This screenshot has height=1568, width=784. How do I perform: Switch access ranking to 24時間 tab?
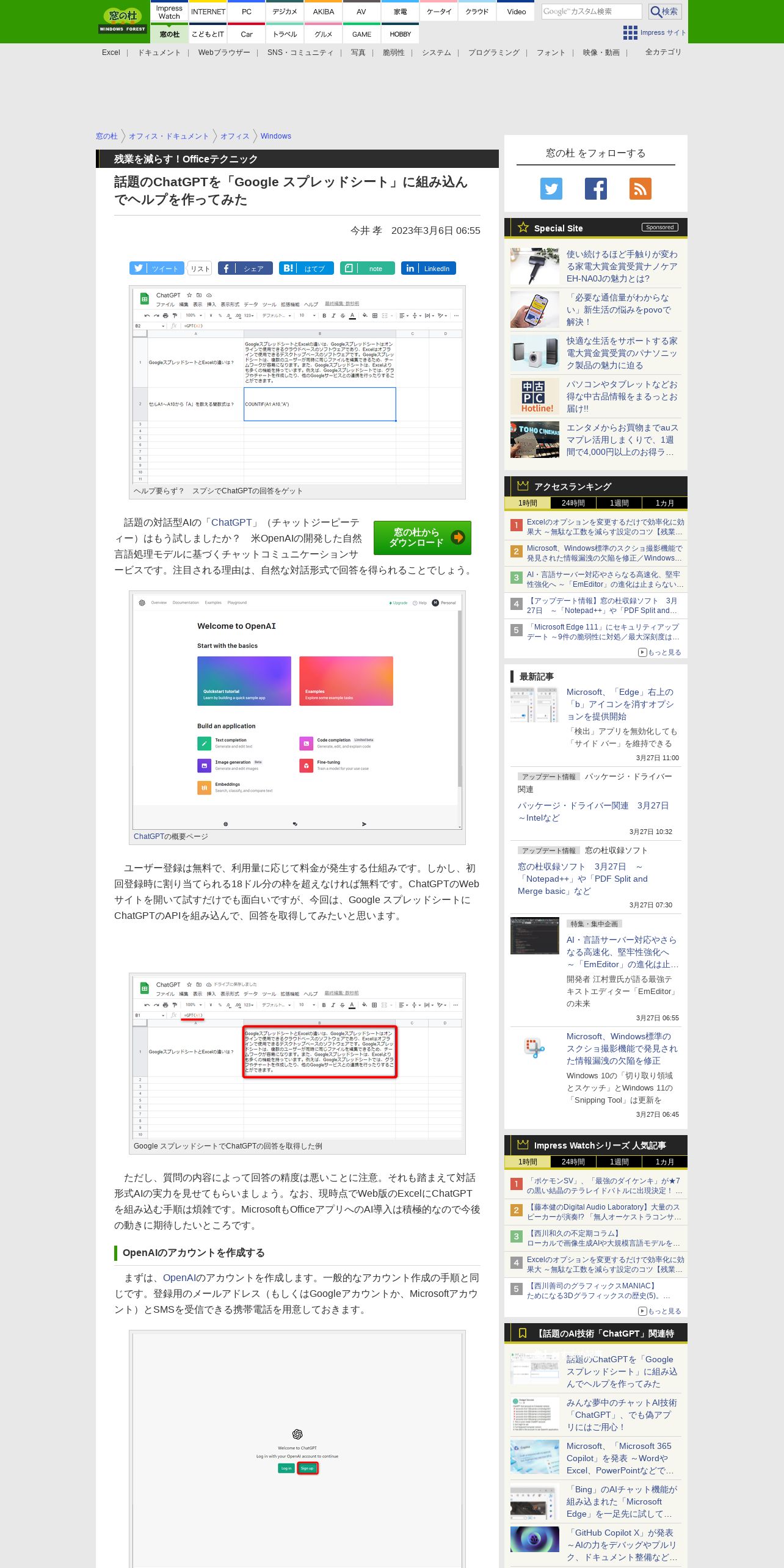573,503
